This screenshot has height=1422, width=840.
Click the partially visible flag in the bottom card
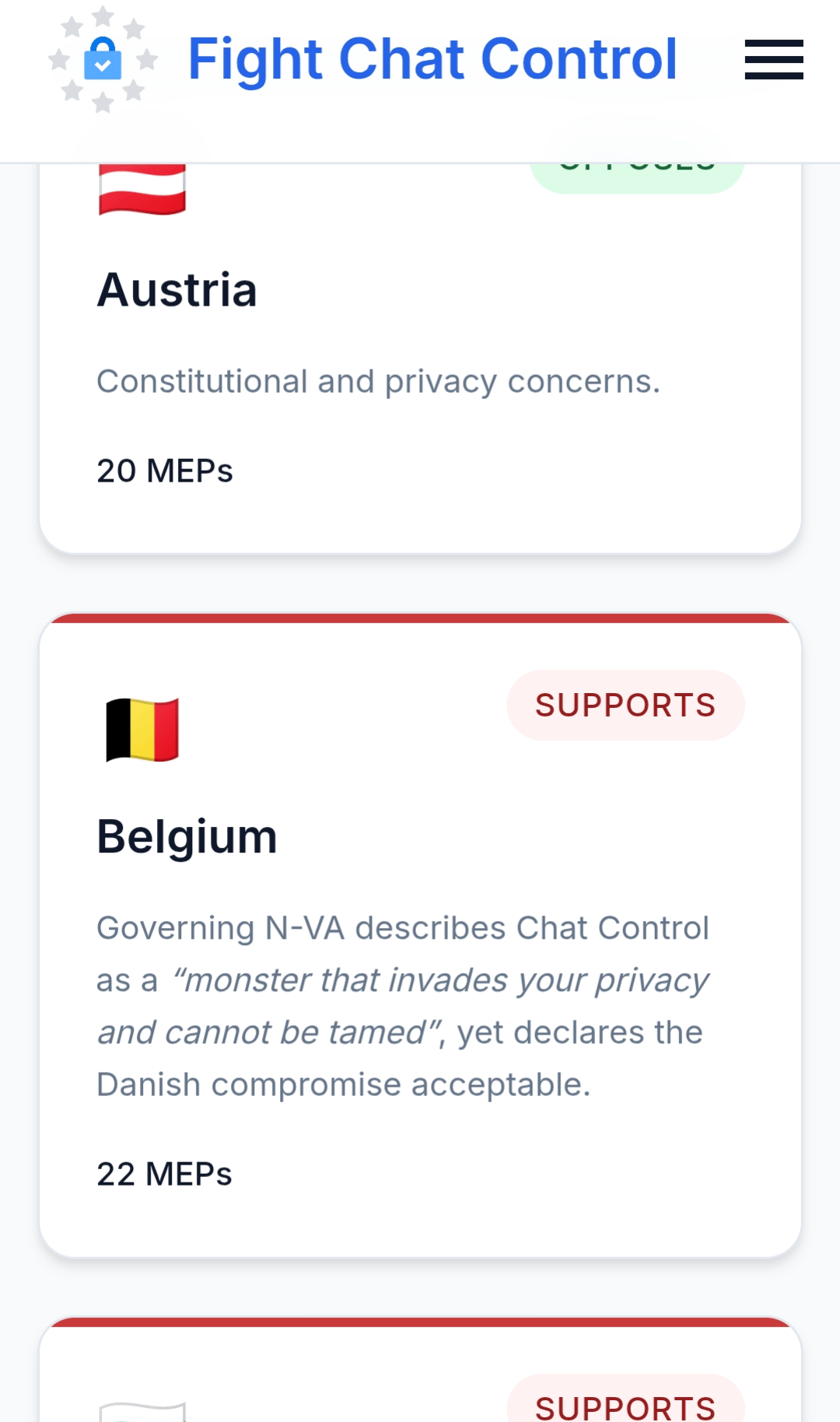tap(142, 1411)
